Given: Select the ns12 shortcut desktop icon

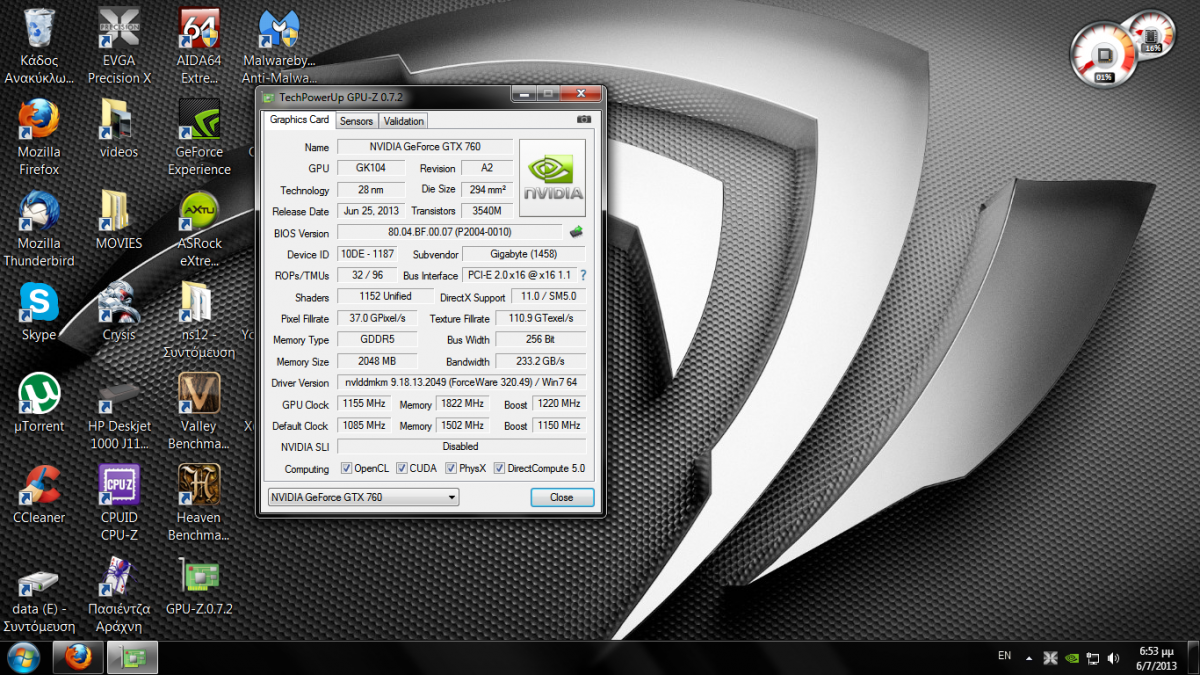Looking at the screenshot, I should (x=199, y=321).
